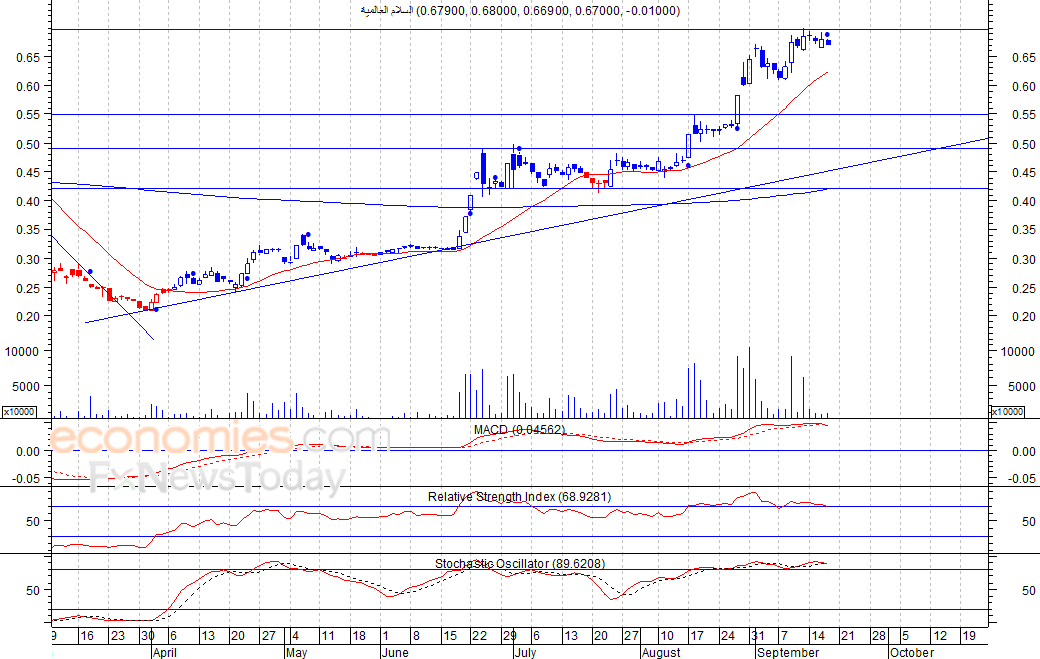Click 0.50 on the right price axis
This screenshot has width=1040, height=659.
1024,144
